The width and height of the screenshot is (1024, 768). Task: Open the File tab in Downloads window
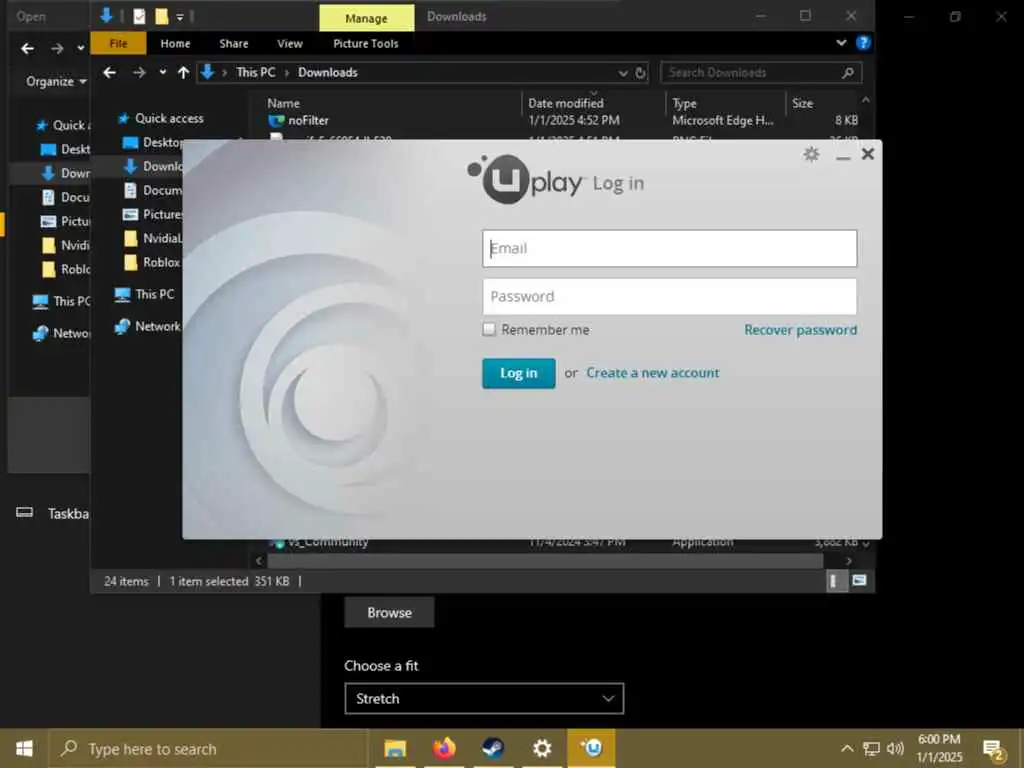118,43
